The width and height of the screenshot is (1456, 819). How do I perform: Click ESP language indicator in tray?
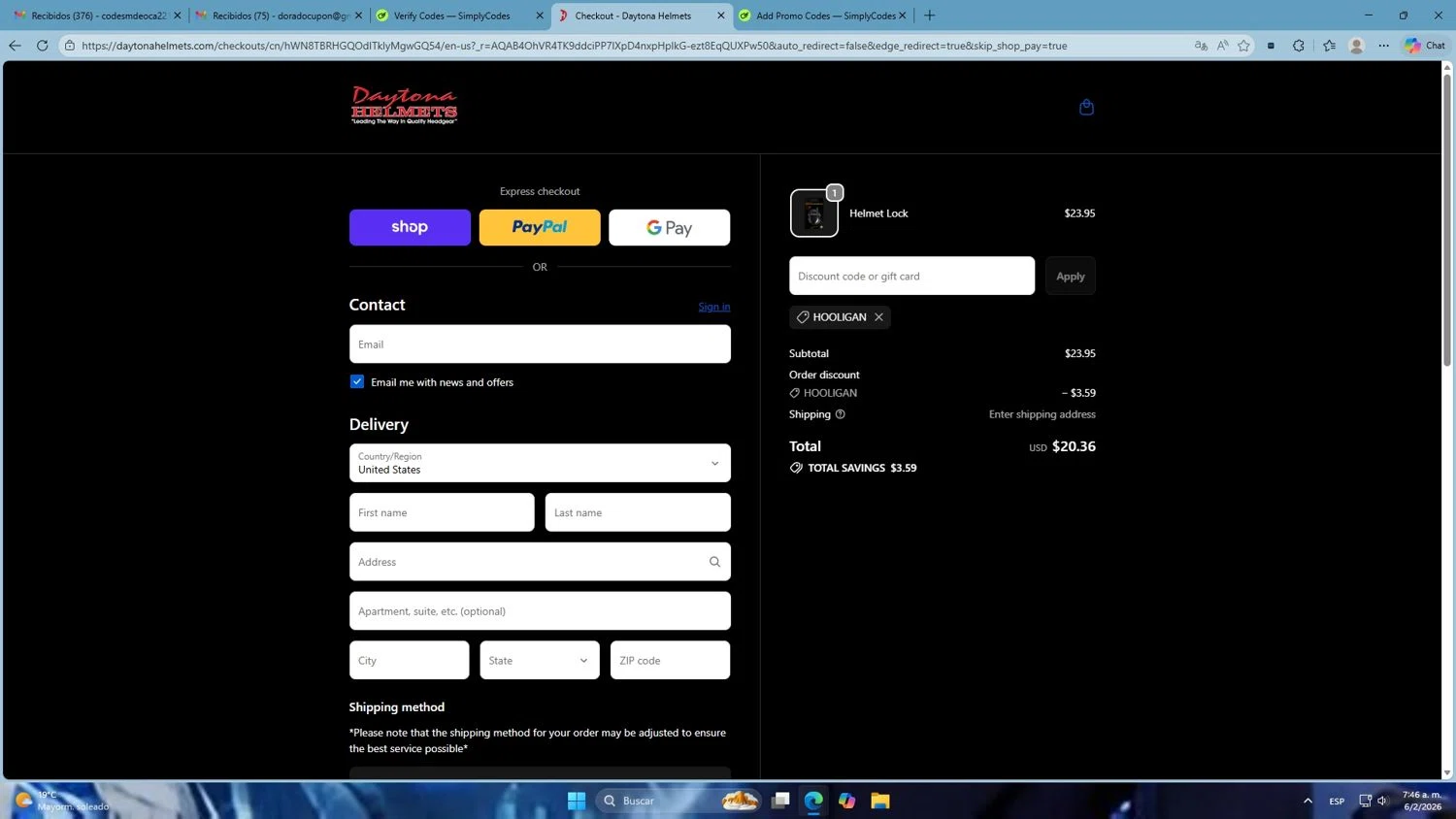1337,801
